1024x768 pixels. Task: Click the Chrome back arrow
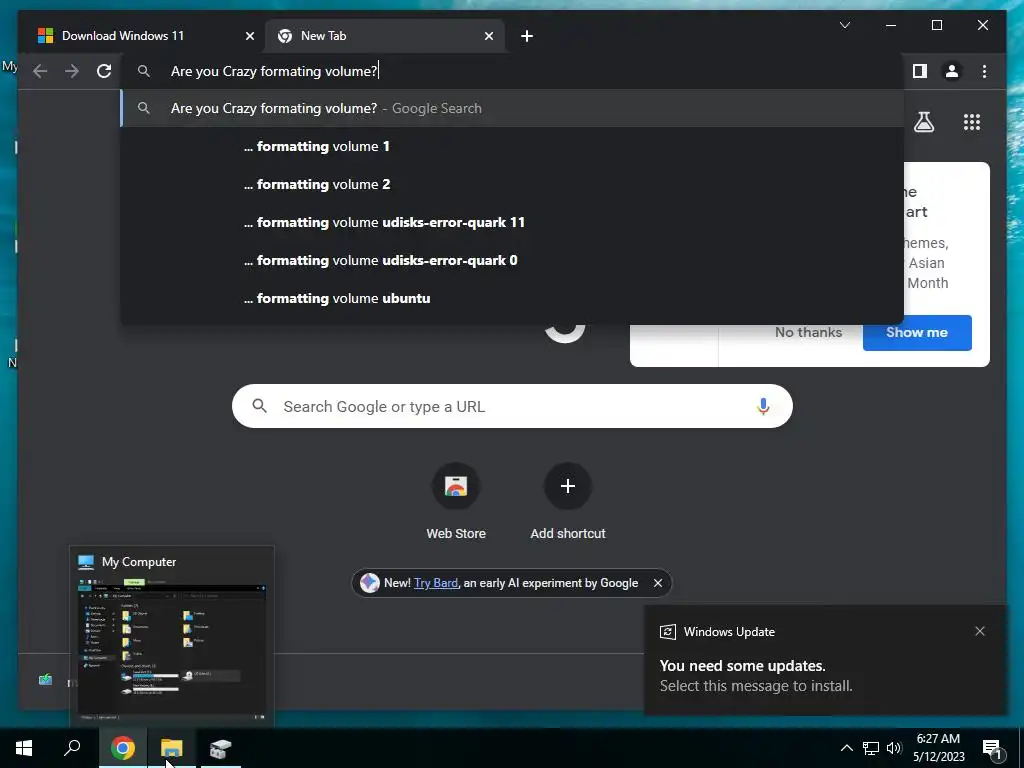(40, 71)
